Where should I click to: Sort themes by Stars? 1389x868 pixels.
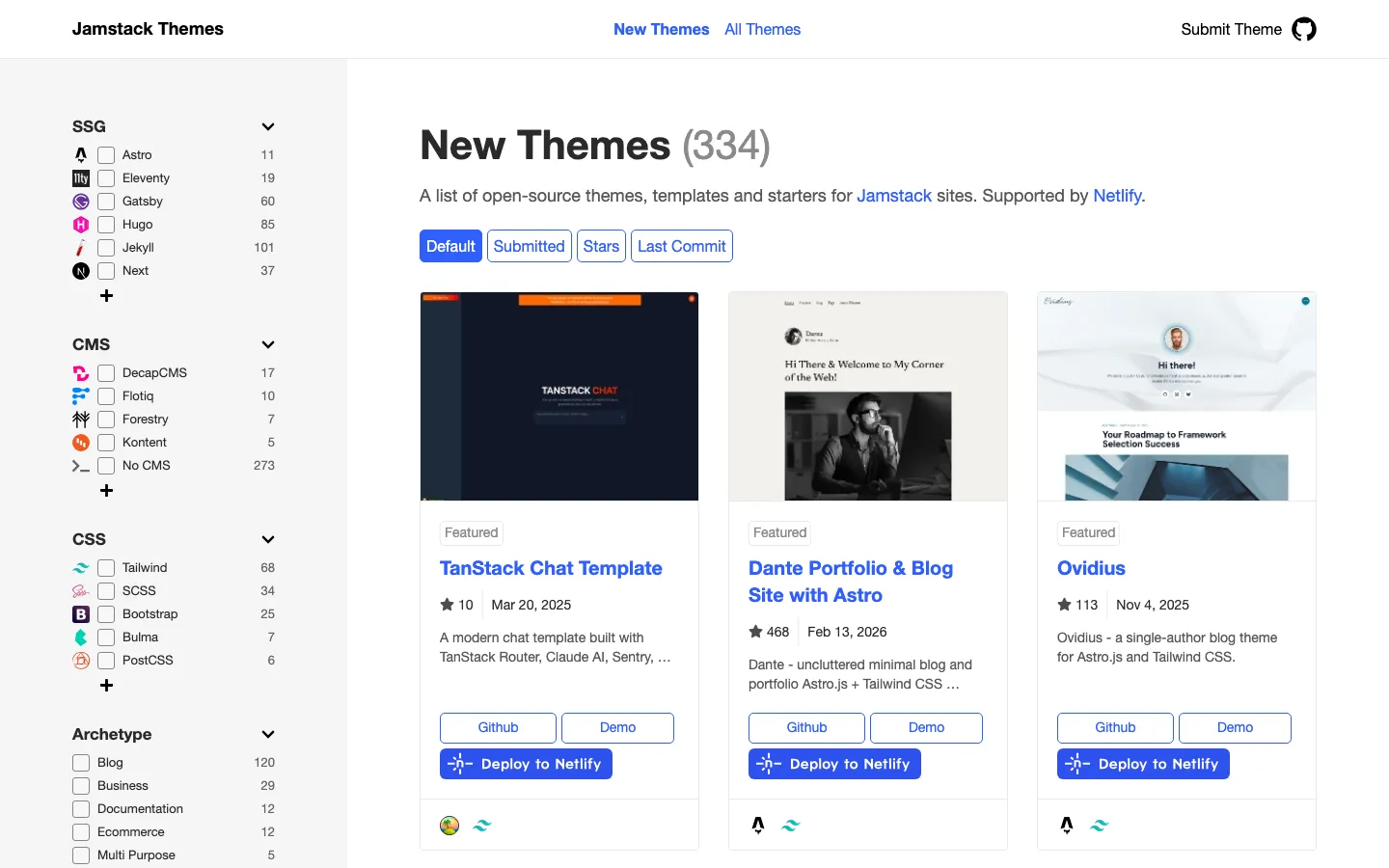(x=601, y=246)
